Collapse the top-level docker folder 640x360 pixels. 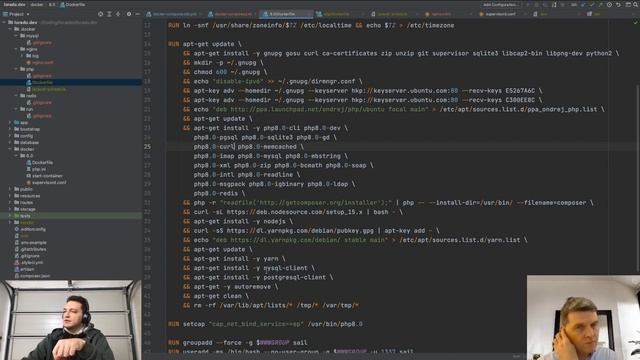coord(10,29)
